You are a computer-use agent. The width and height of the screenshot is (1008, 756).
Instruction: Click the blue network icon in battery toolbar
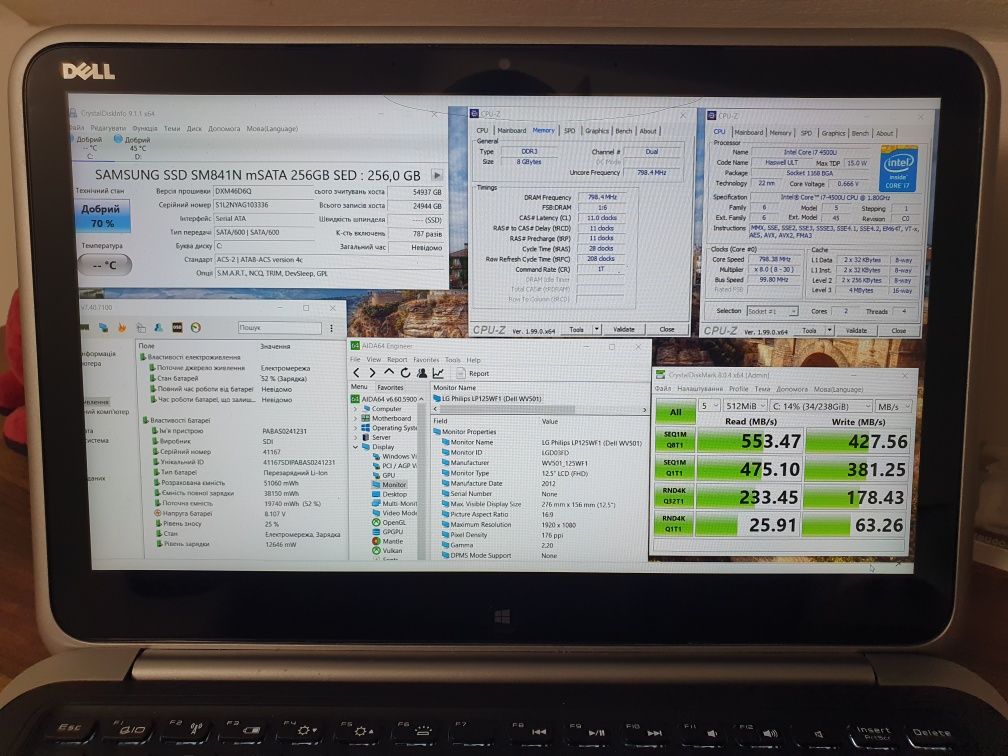click(x=103, y=328)
